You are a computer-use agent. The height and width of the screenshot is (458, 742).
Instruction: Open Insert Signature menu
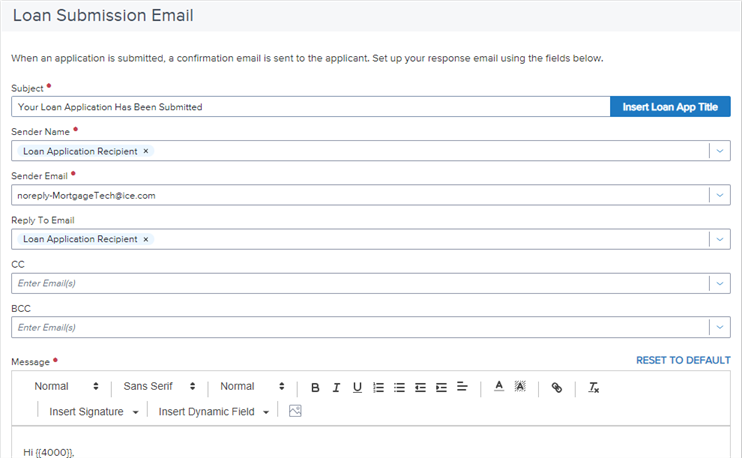tap(93, 412)
